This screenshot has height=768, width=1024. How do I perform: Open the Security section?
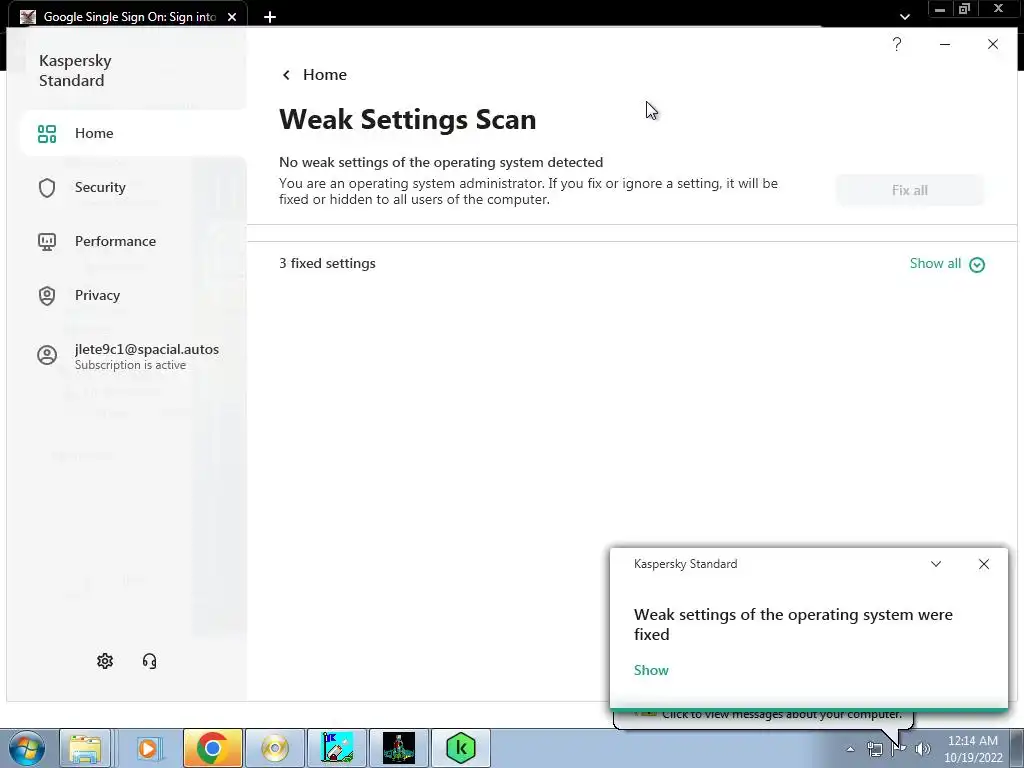coord(133,187)
